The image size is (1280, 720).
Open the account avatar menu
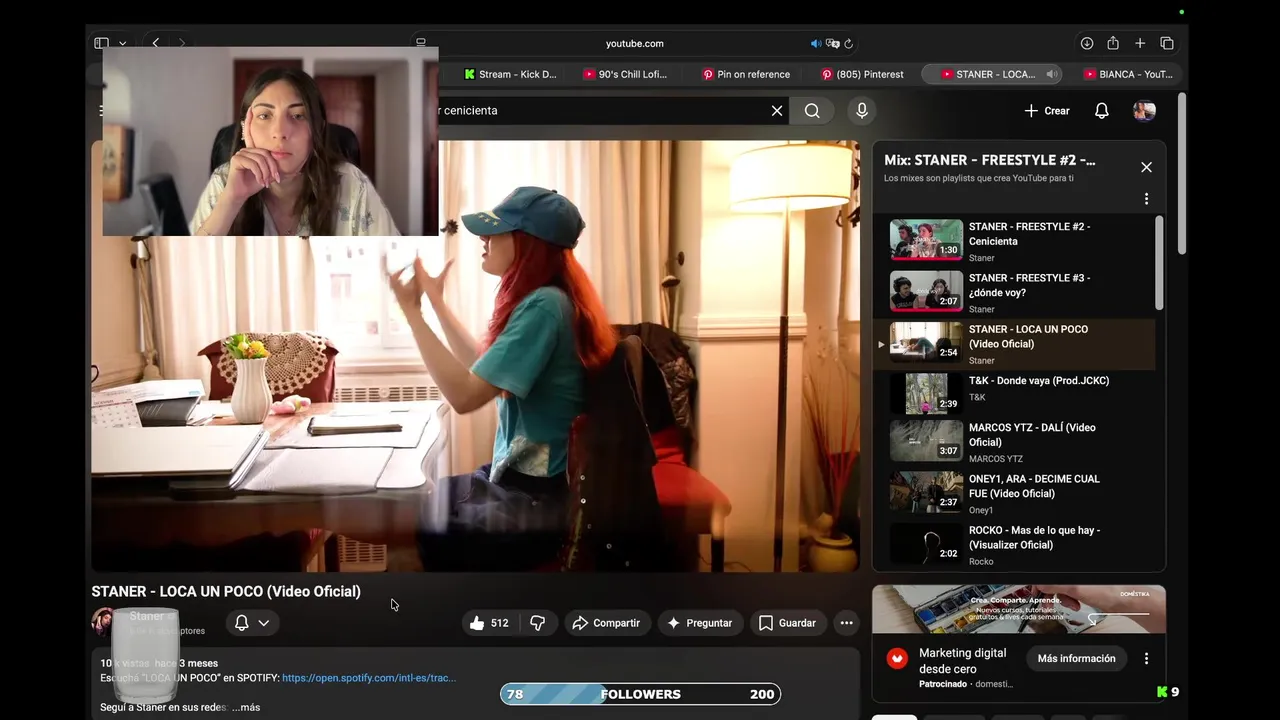1144,111
